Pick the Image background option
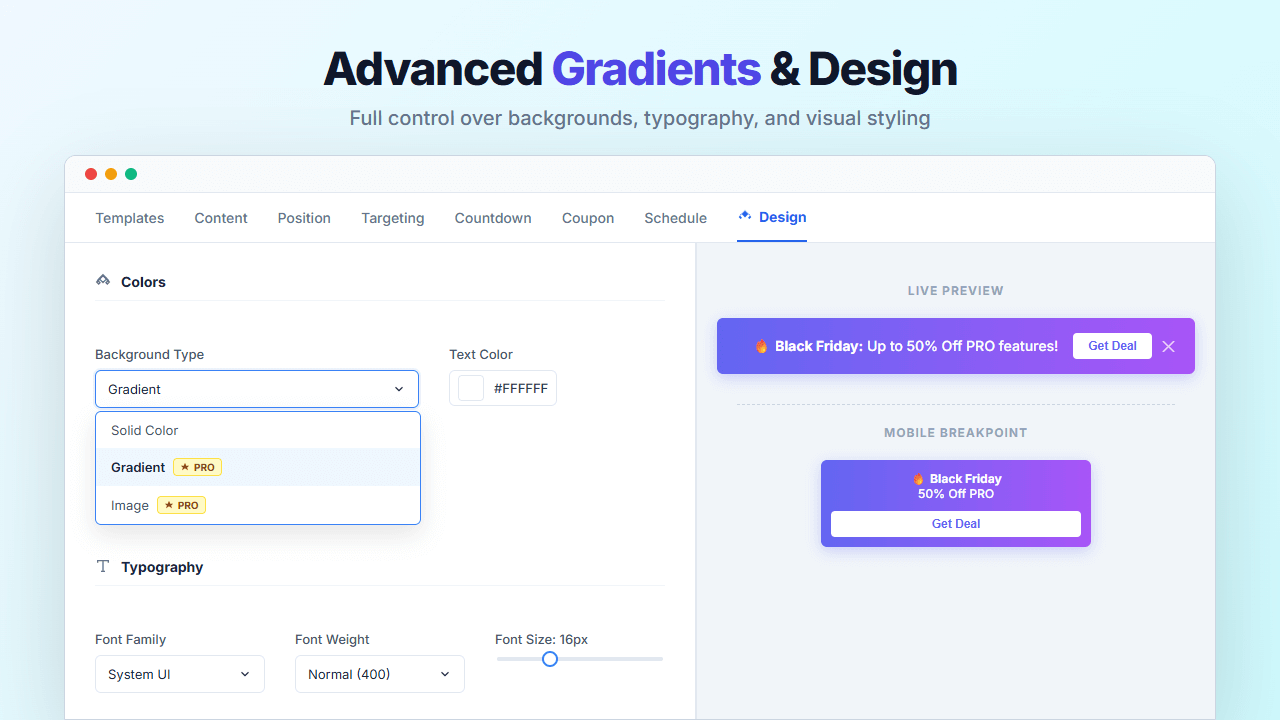1280x720 pixels. pyautogui.click(x=258, y=505)
